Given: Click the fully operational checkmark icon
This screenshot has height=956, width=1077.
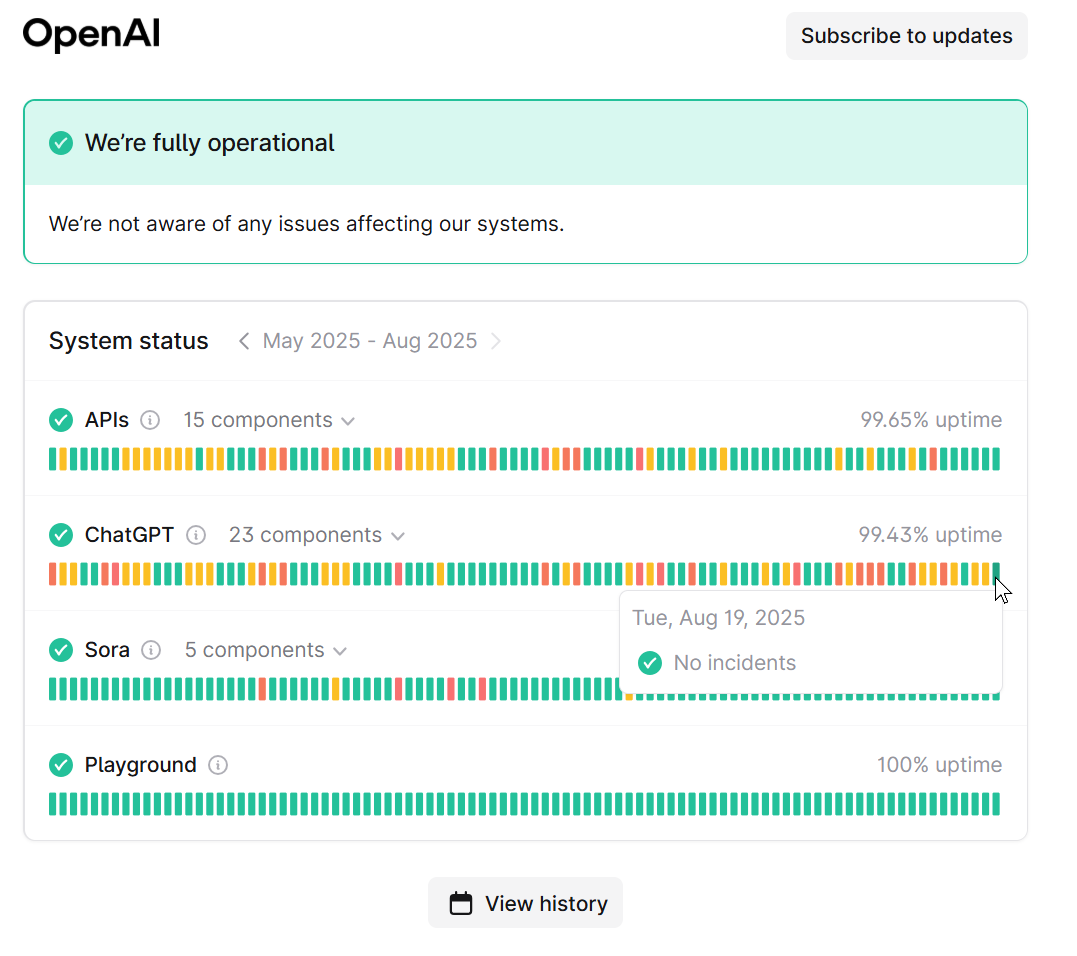Looking at the screenshot, I should pos(61,143).
